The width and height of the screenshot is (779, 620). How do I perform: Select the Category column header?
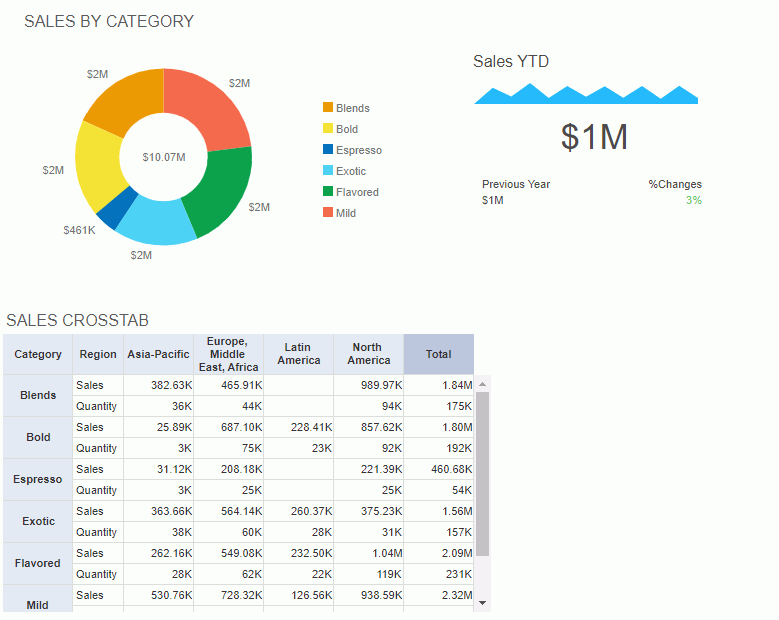(x=38, y=354)
